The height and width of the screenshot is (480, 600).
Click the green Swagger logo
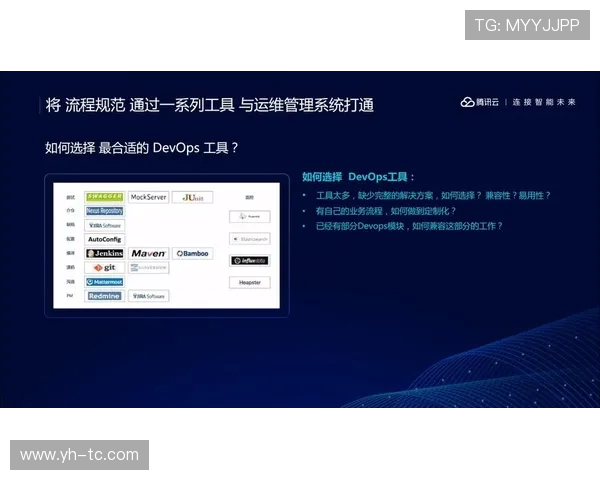[104, 197]
